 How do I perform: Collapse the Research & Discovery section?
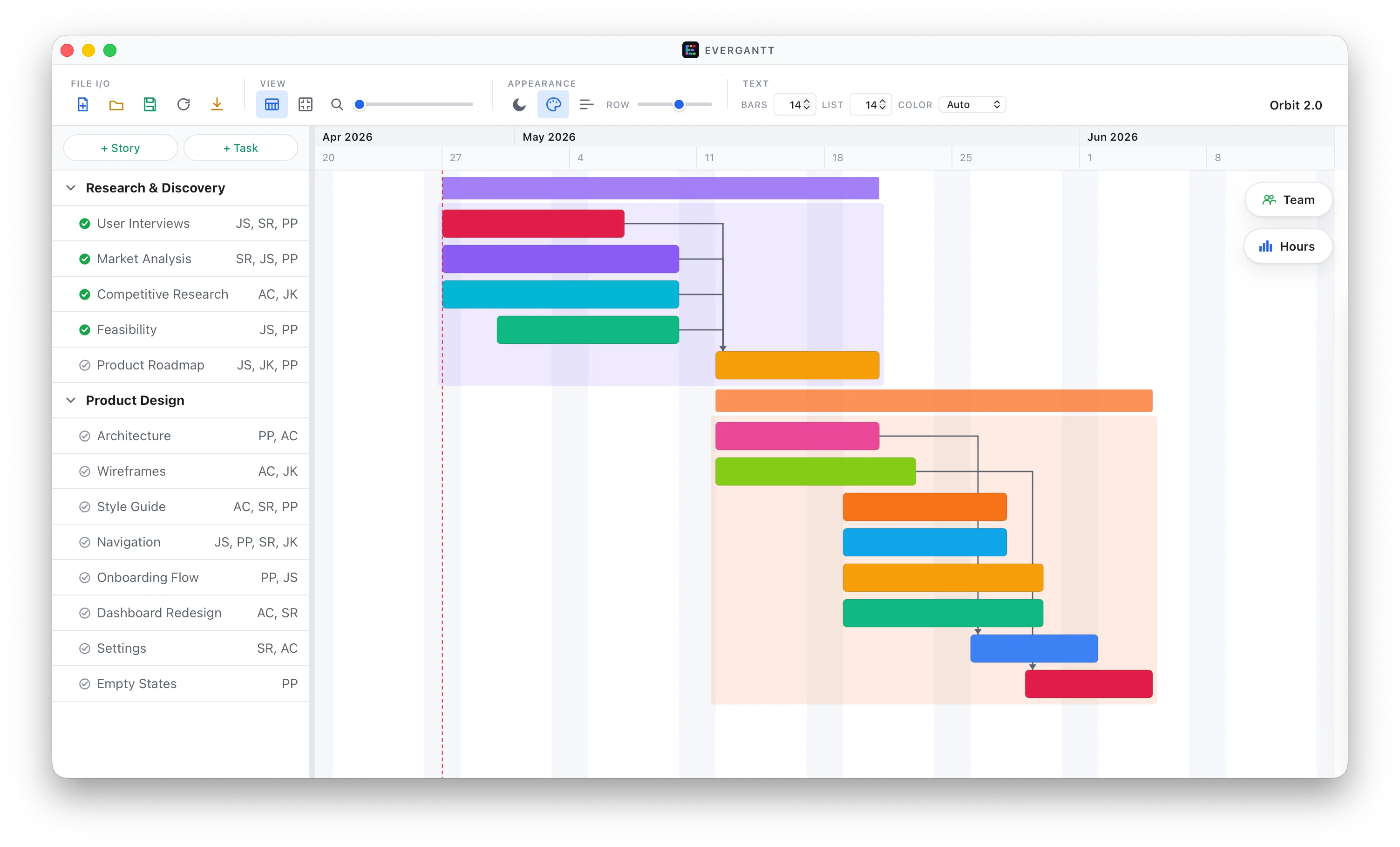(71, 188)
